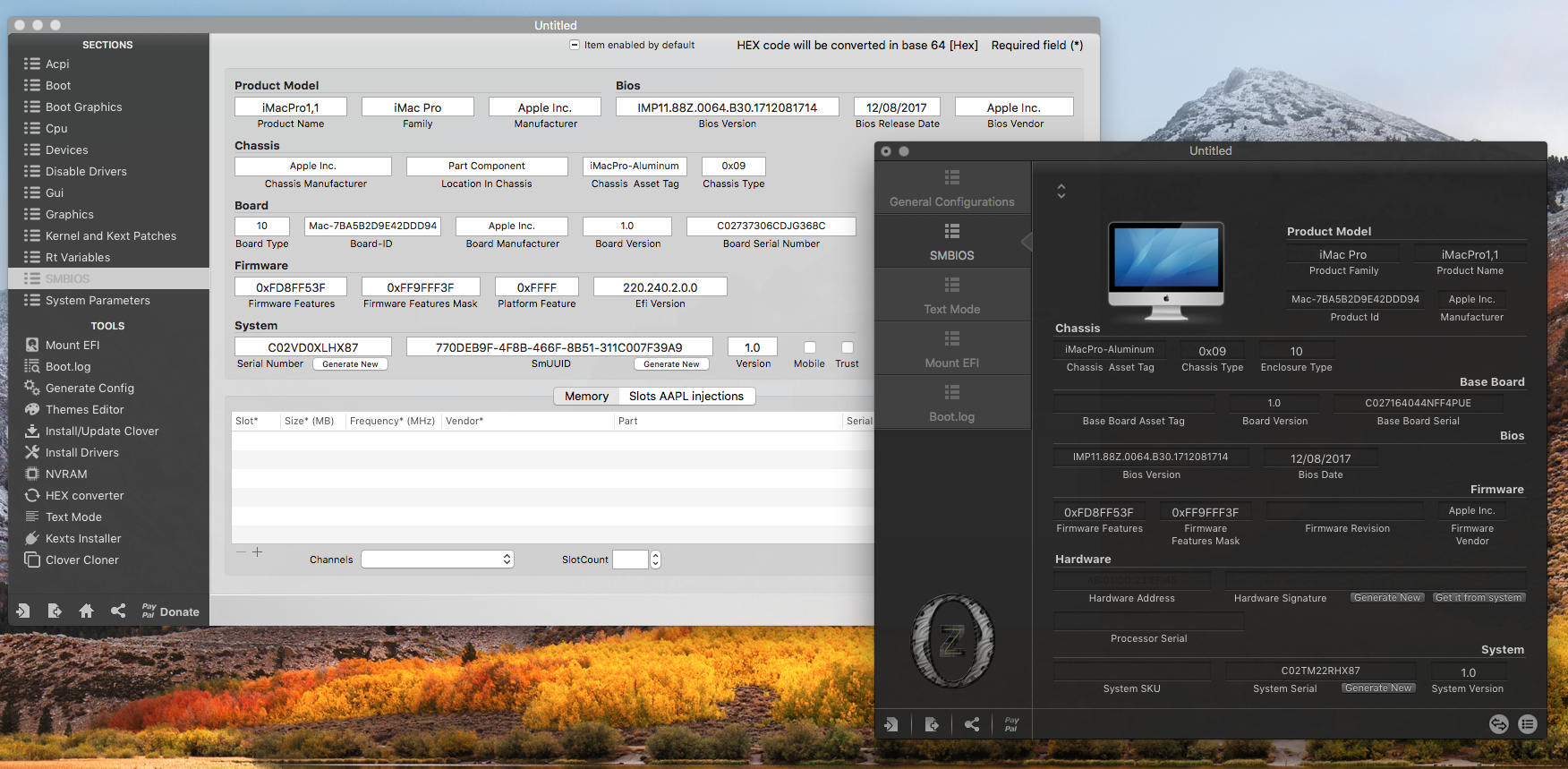Click Generate New under Serial Number
The image size is (1568, 769).
tap(350, 364)
